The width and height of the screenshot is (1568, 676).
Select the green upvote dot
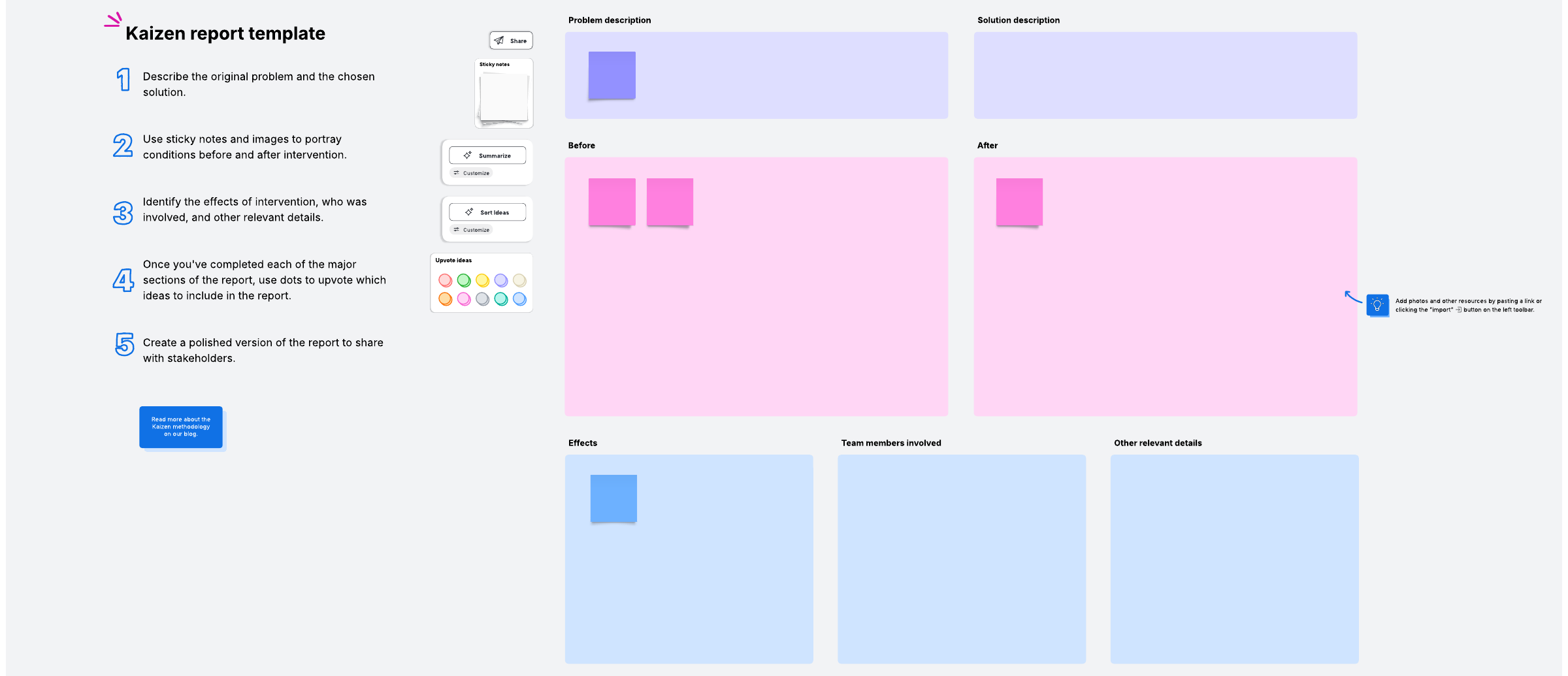(x=464, y=280)
